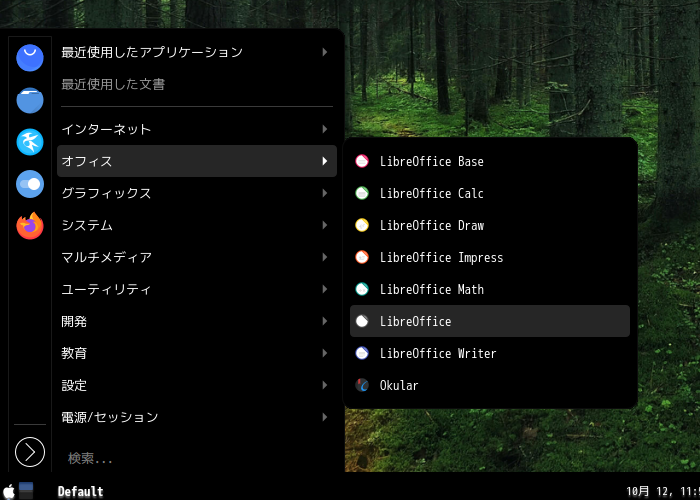700x500 pixels.
Task: Open the blue bird icon in sidebar
Action: (30, 142)
